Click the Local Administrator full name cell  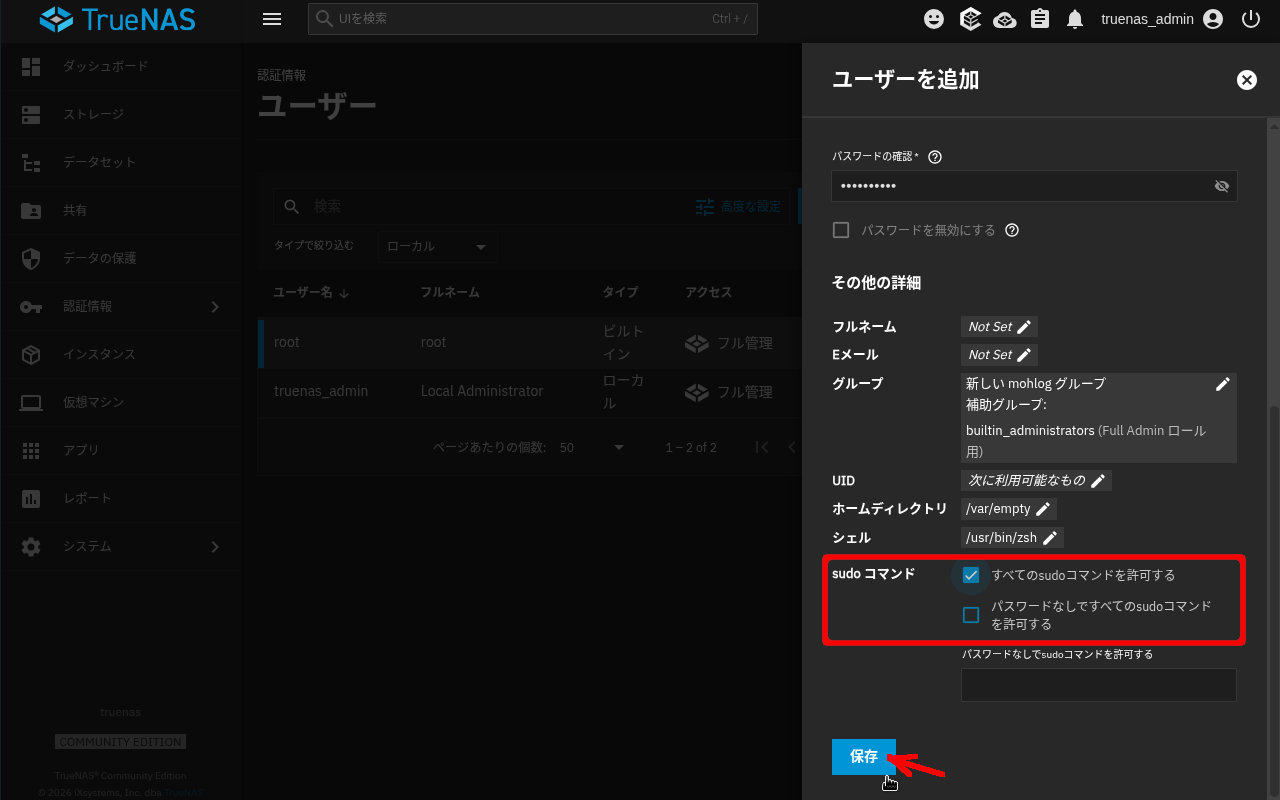(482, 391)
